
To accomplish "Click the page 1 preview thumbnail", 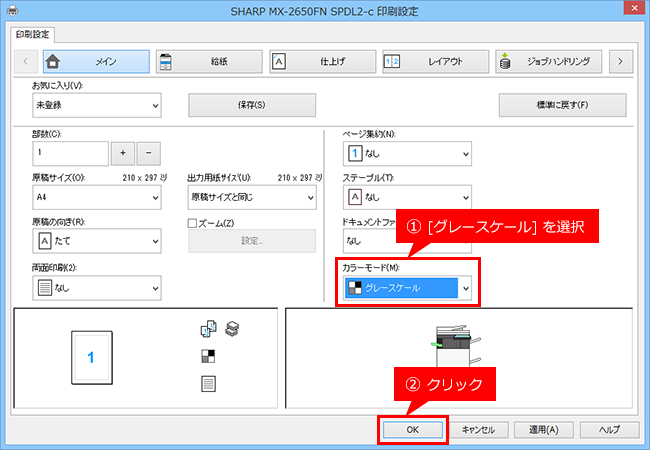I will (92, 358).
